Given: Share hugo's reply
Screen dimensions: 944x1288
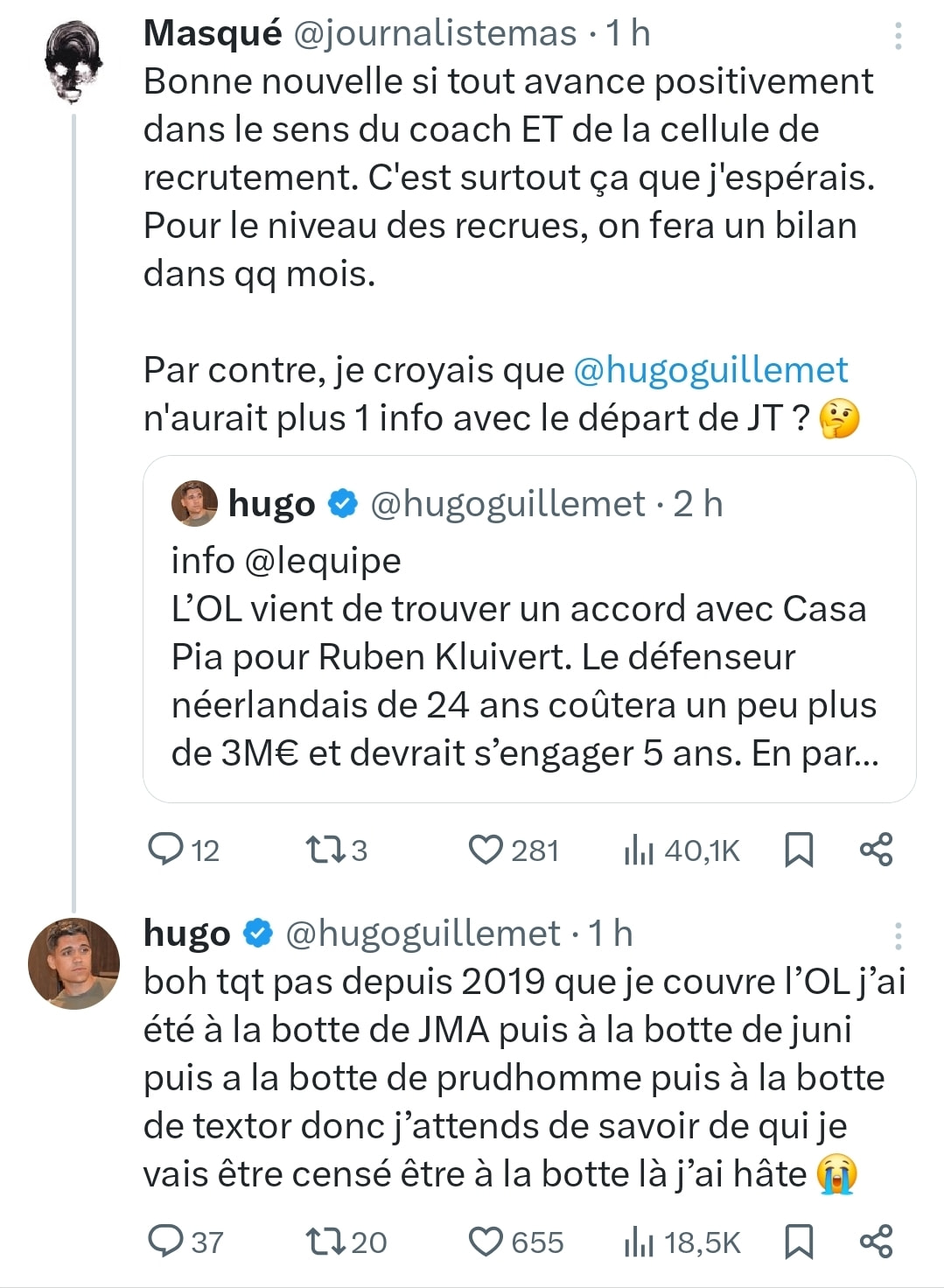Looking at the screenshot, I should point(876,1242).
